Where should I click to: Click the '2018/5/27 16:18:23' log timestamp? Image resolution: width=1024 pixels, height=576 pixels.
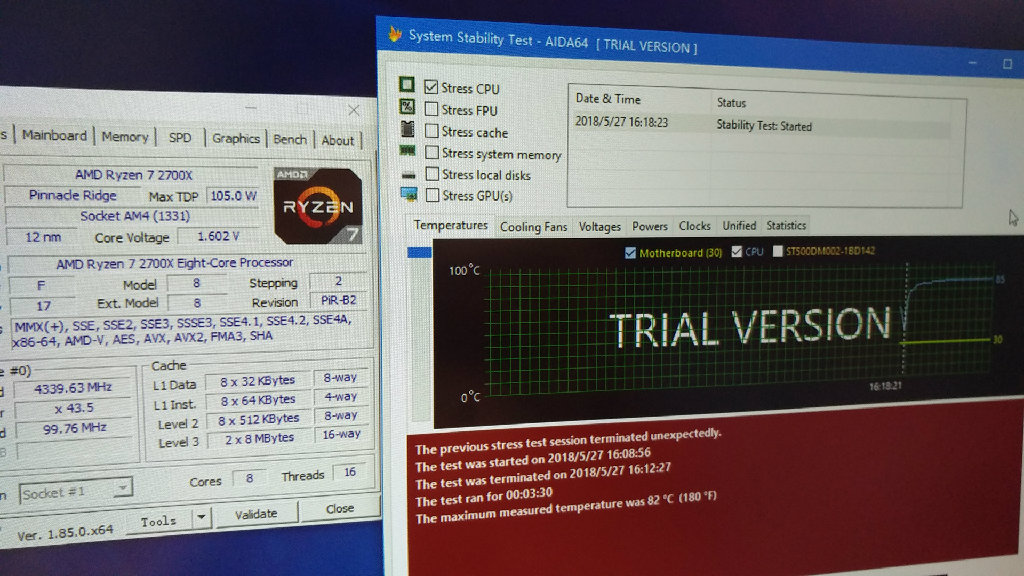pyautogui.click(x=622, y=122)
